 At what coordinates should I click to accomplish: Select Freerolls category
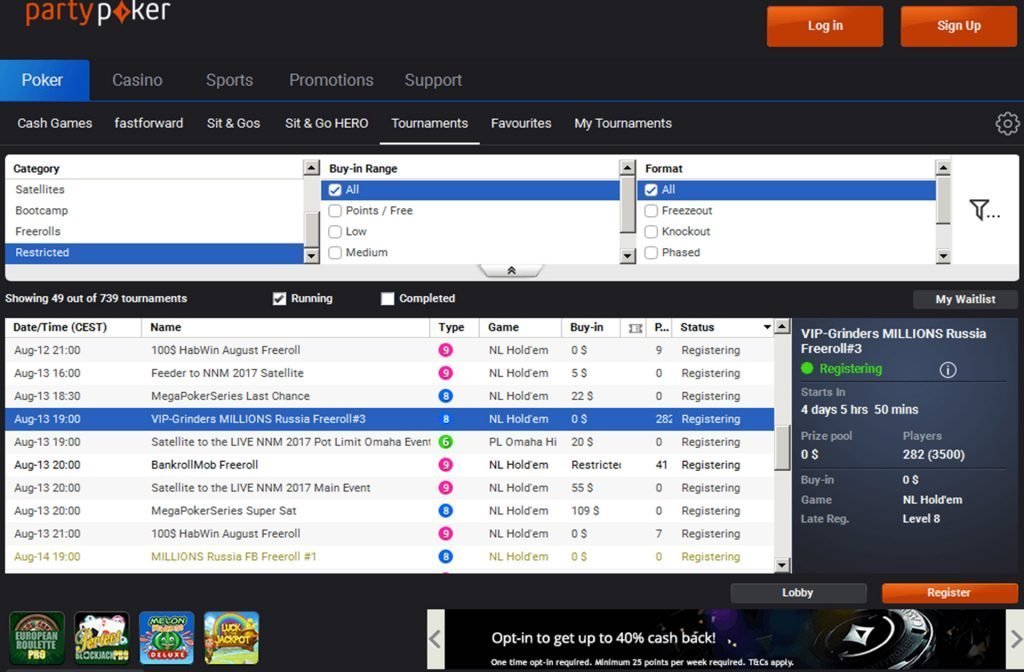tap(154, 231)
